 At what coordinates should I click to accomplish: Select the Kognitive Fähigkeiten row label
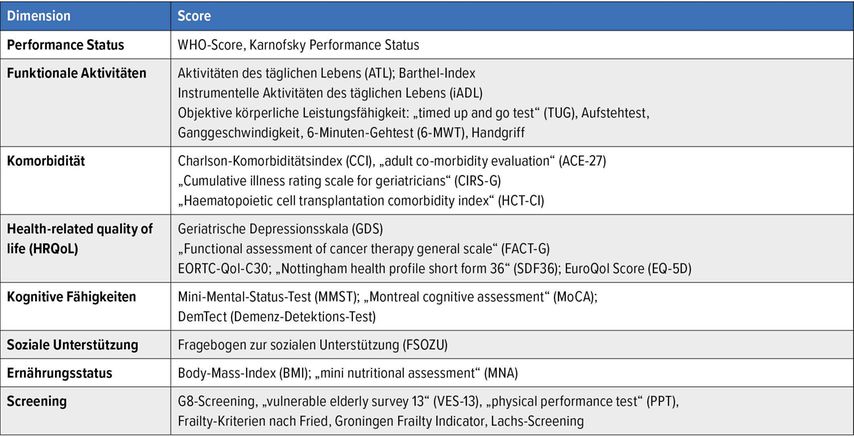pos(71,297)
